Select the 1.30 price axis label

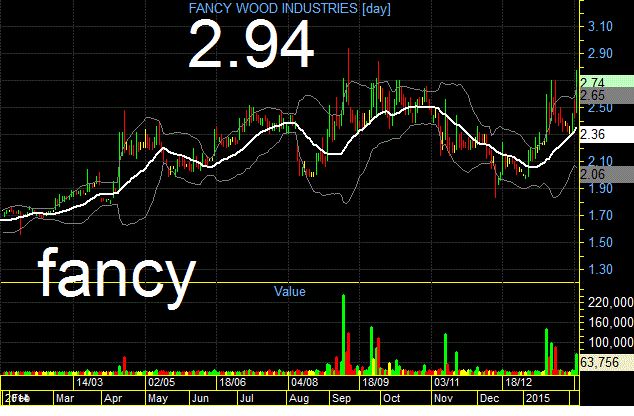coord(600,269)
